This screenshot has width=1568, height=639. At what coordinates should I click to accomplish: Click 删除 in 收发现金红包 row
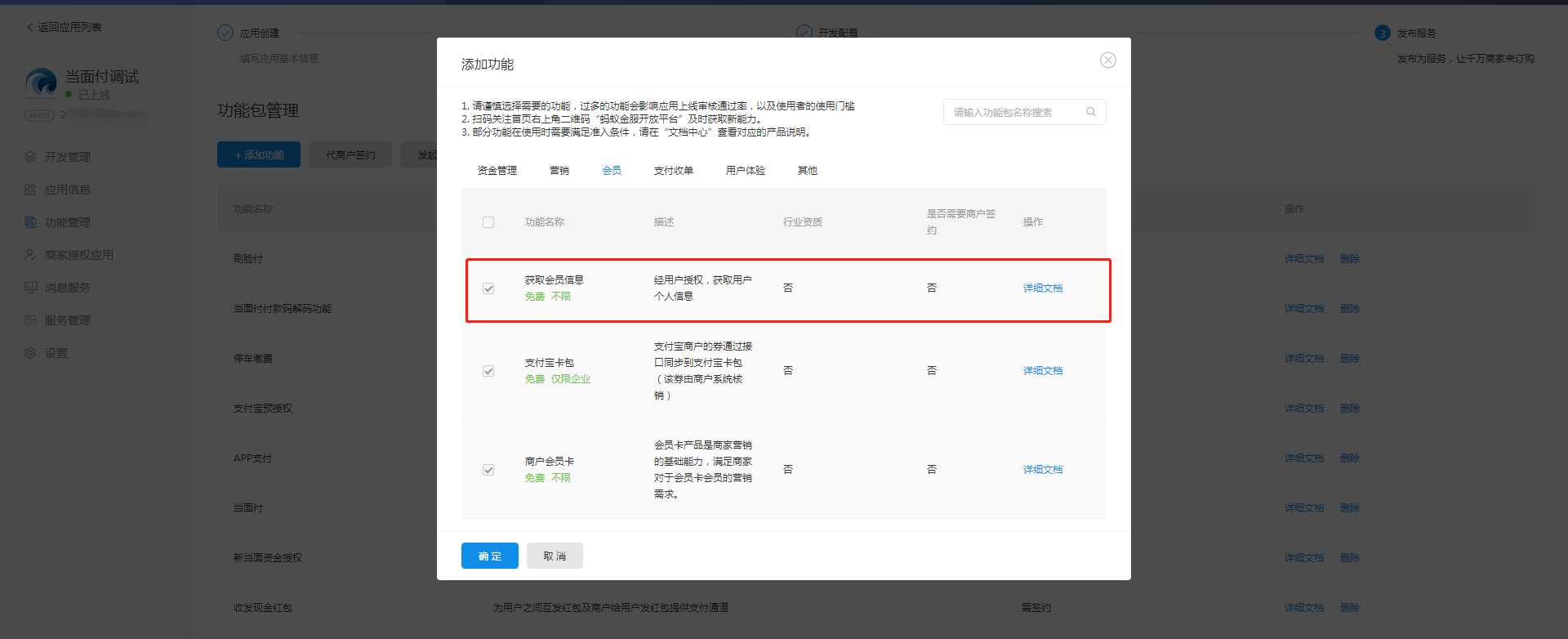[x=1350, y=608]
